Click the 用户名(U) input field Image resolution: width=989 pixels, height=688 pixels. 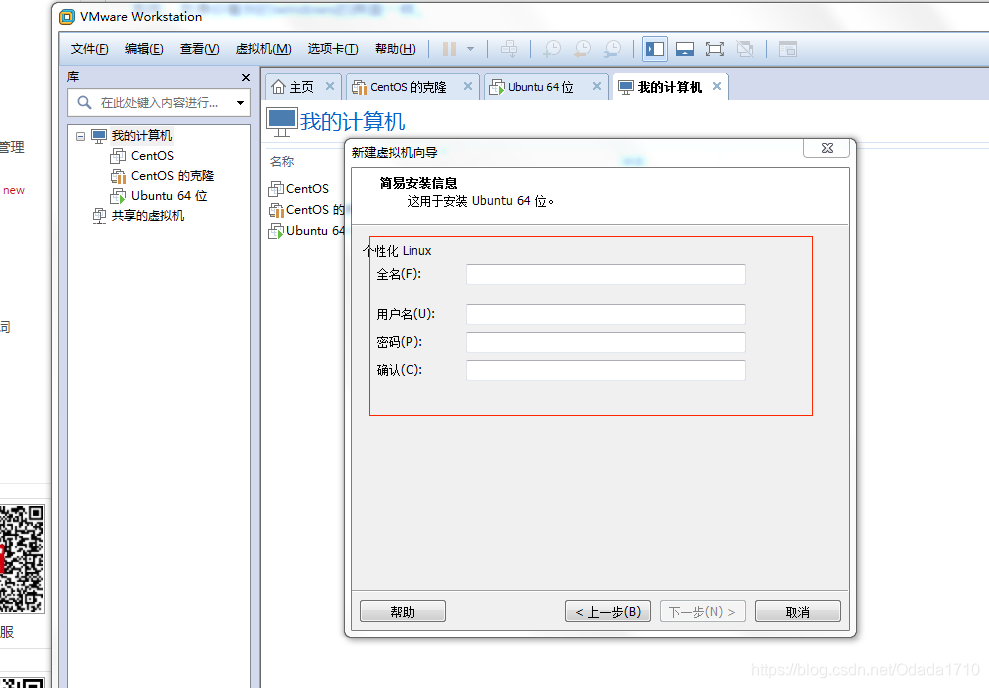(x=606, y=314)
